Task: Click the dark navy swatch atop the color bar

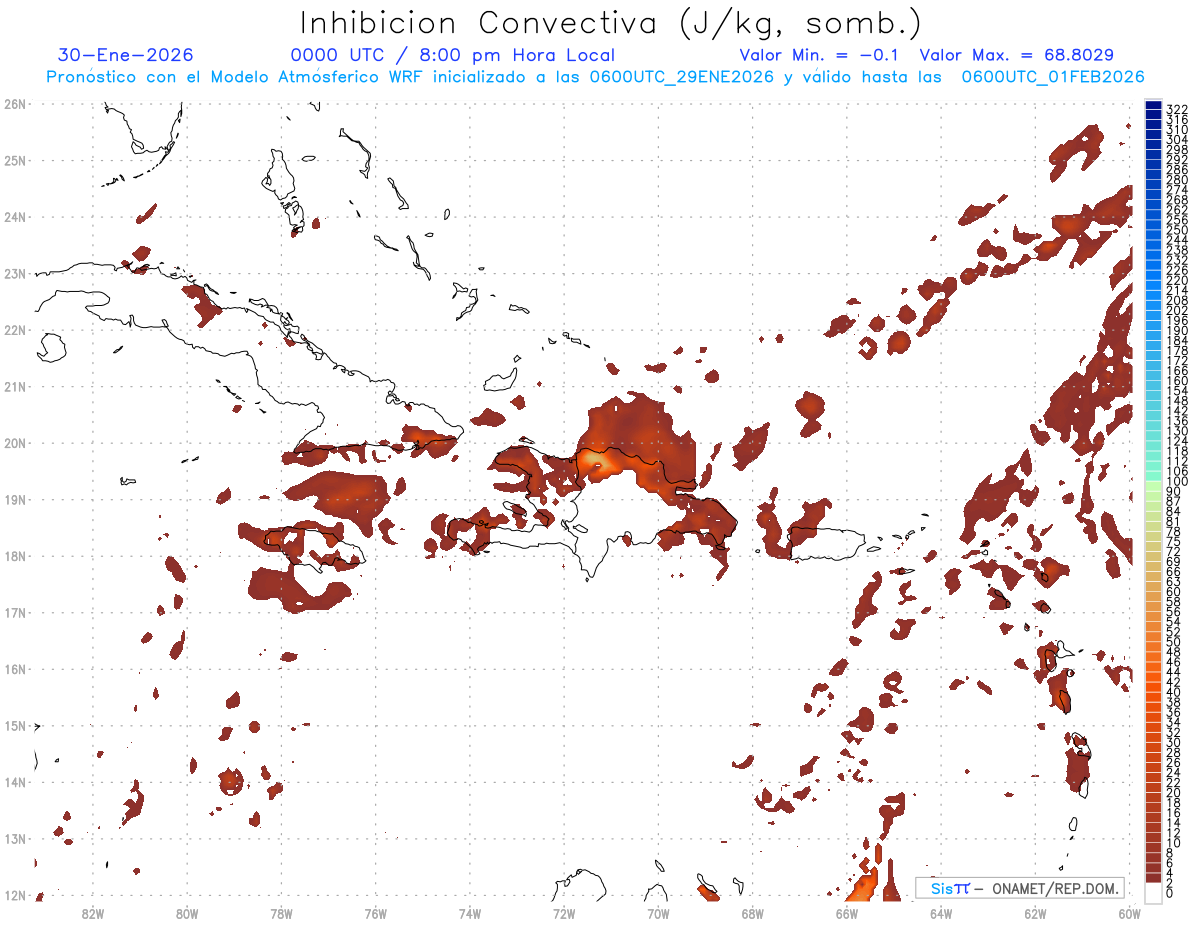Action: (x=1153, y=105)
